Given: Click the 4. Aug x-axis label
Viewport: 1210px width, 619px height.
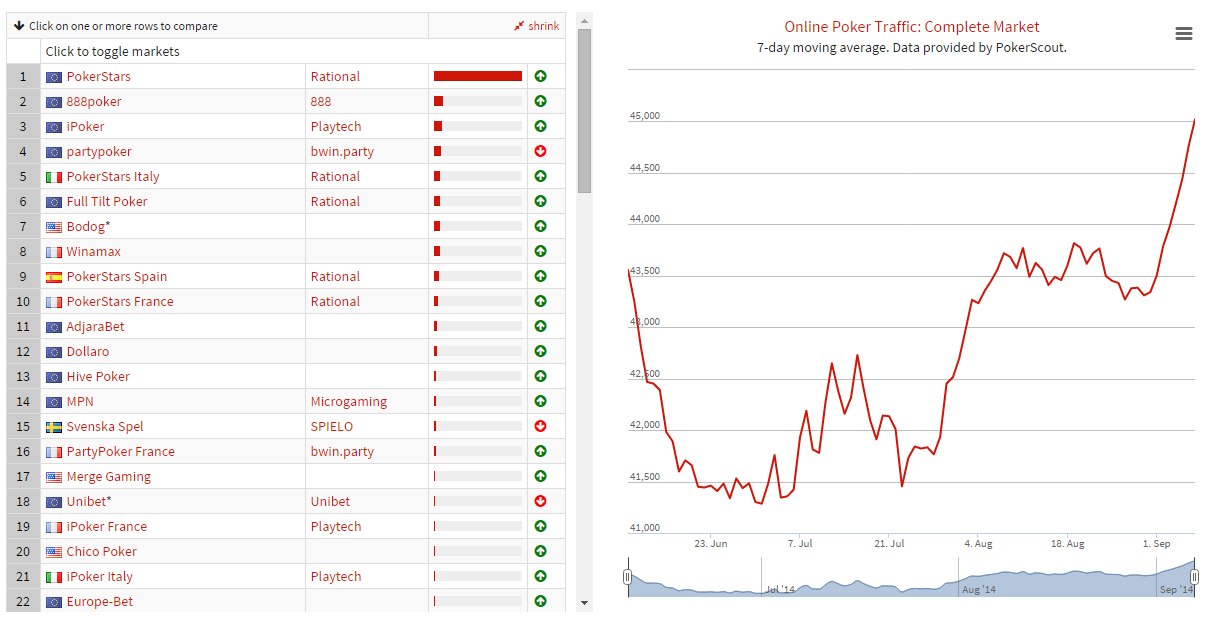Looking at the screenshot, I should click(979, 544).
